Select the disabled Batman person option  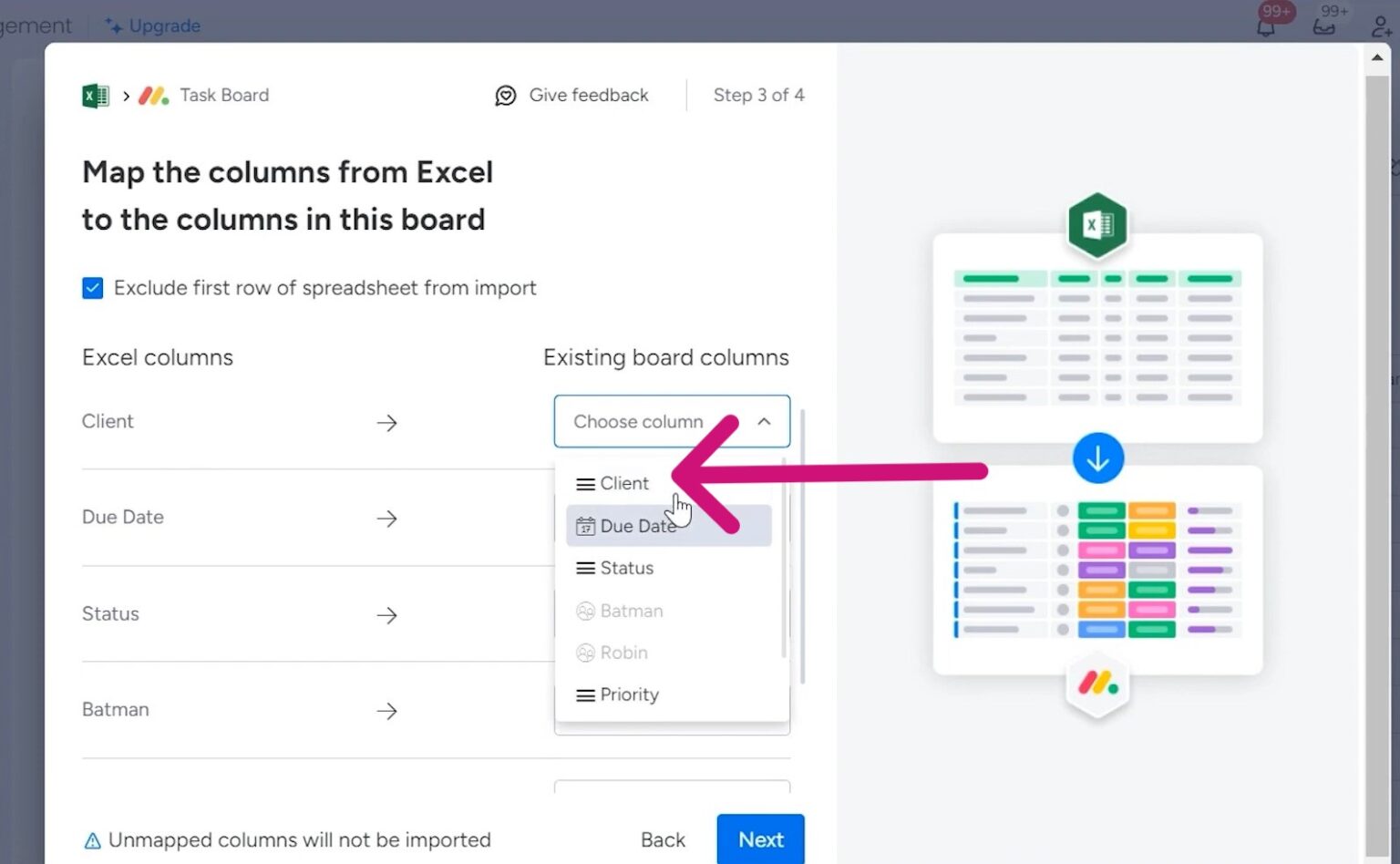coord(631,611)
